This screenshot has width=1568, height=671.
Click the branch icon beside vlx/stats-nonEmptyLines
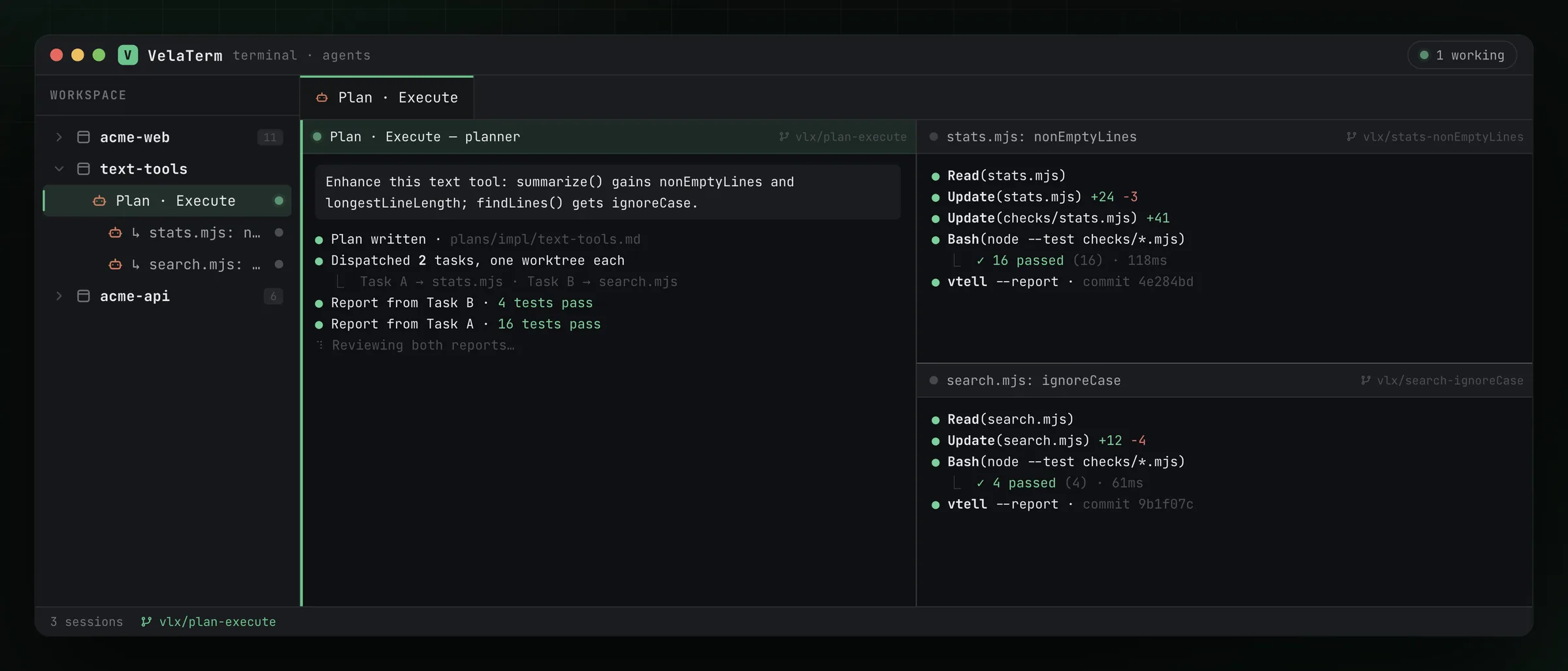pos(1351,137)
